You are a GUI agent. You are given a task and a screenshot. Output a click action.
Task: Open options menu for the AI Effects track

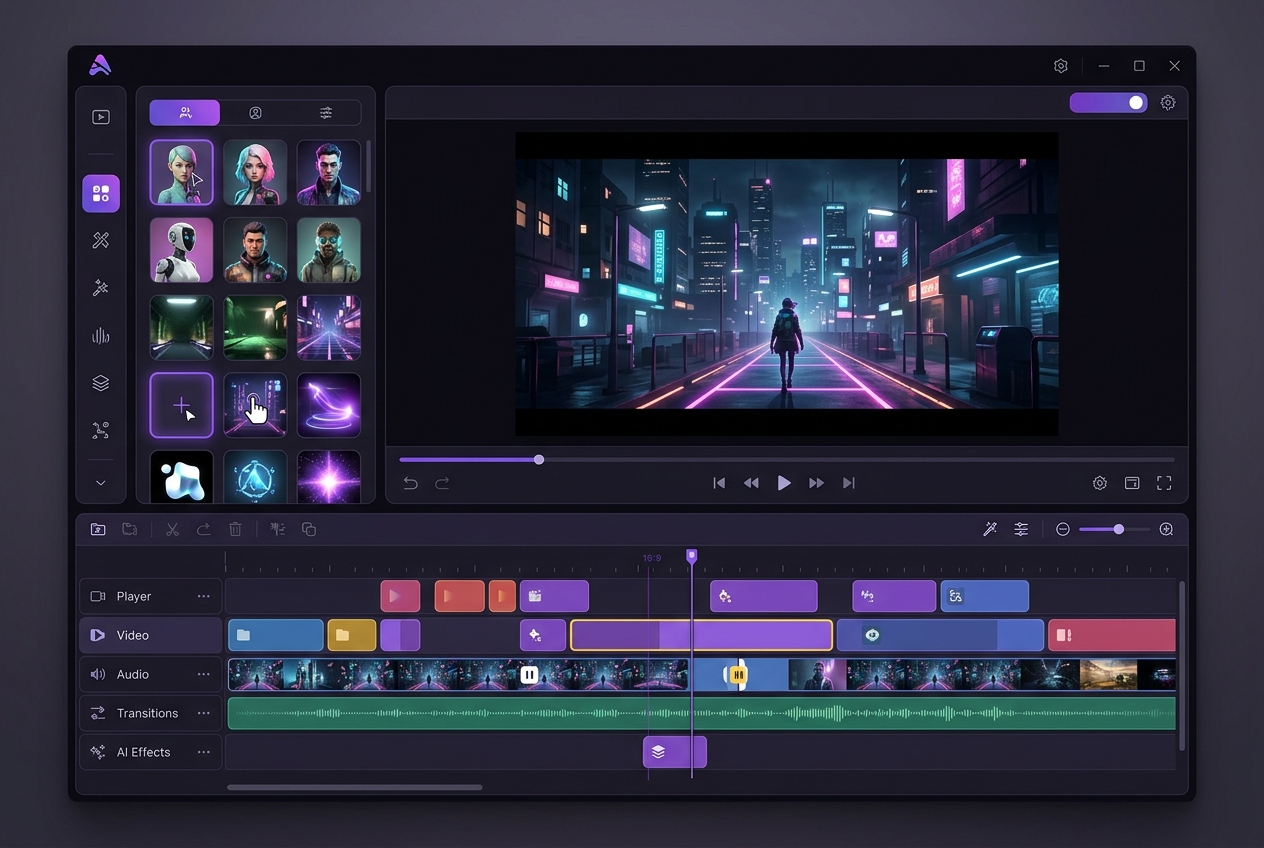click(x=204, y=752)
